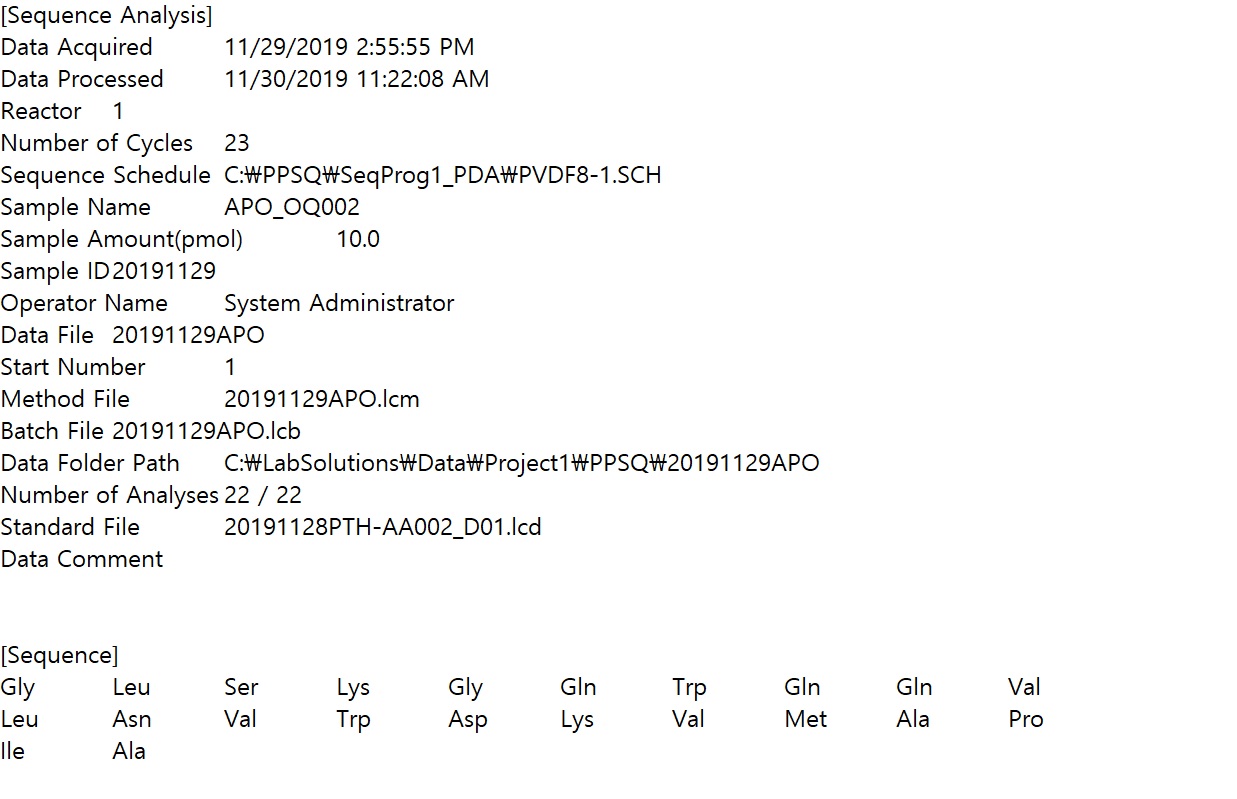Click the [Sequence Analysis] header text
This screenshot has height=799, width=1237.
[106, 15]
